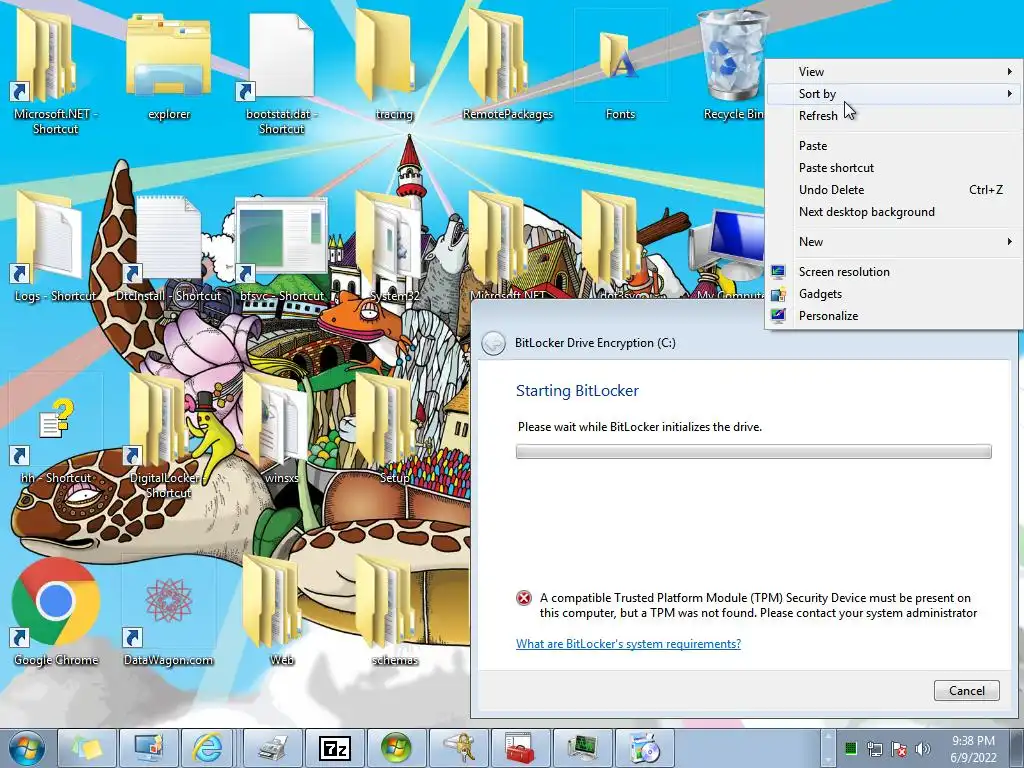Open Personalize from the context menu
Screen dimensions: 1024x768
tap(893, 315)
